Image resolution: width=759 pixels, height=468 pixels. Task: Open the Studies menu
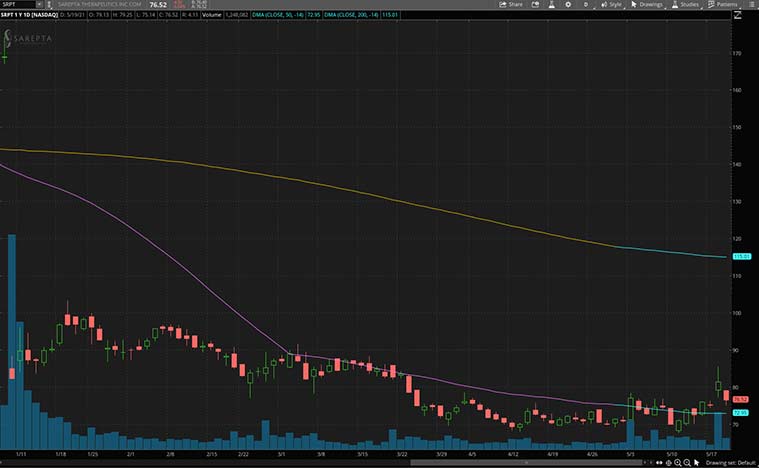[x=686, y=5]
